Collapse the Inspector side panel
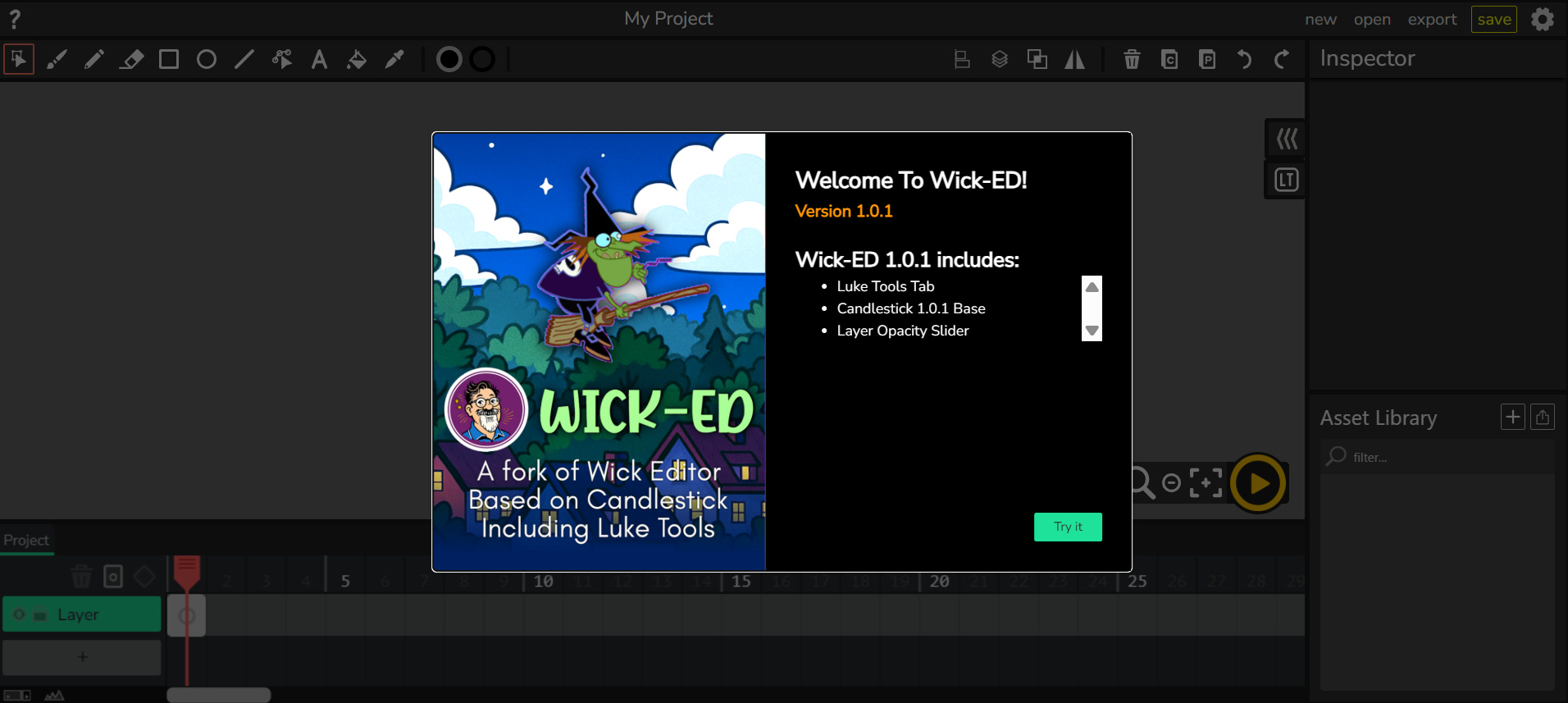The height and width of the screenshot is (703, 1568). (x=1286, y=139)
